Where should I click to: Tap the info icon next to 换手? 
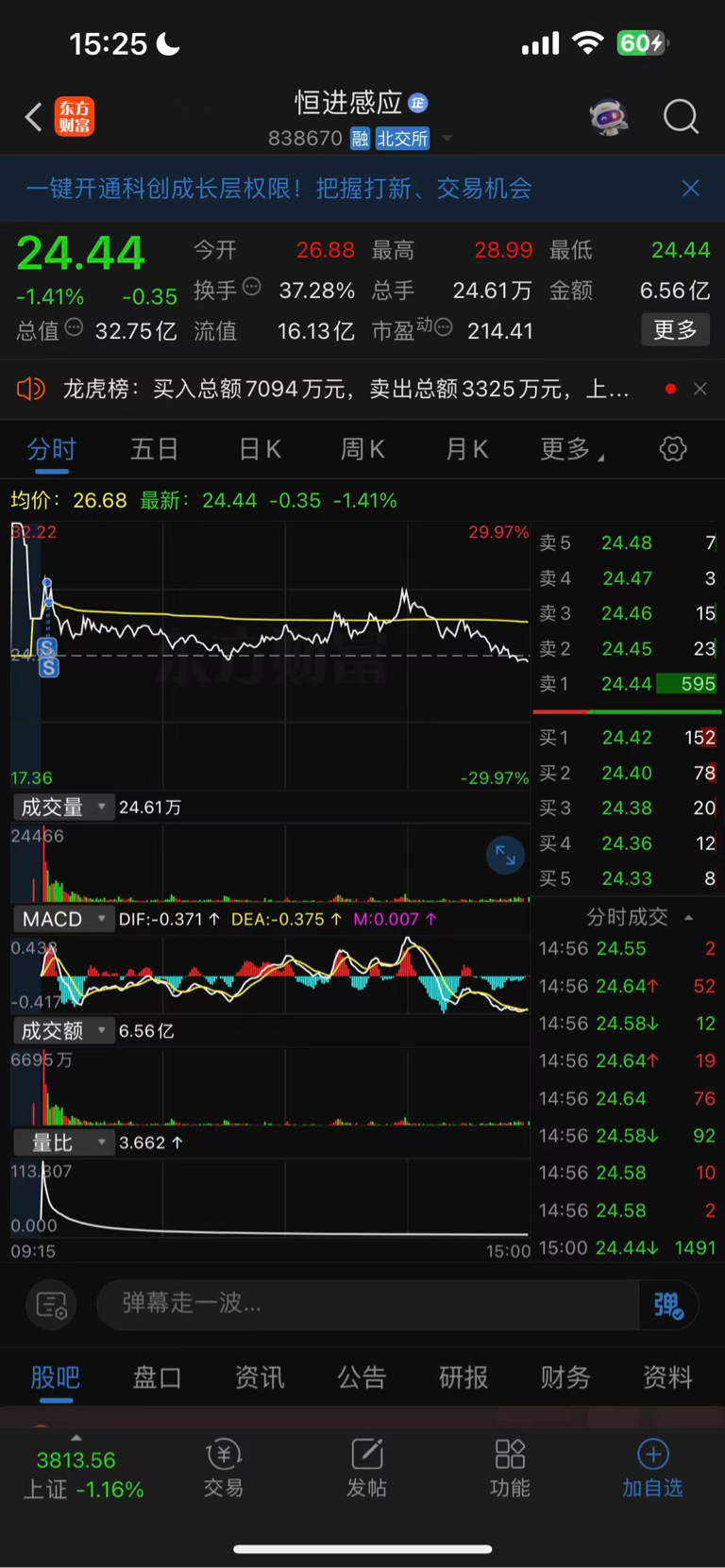pos(251,287)
